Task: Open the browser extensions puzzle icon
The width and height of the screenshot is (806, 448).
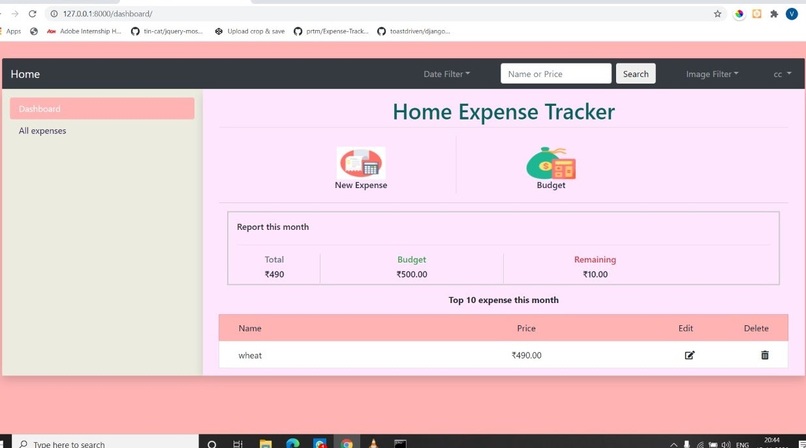Action: (774, 14)
